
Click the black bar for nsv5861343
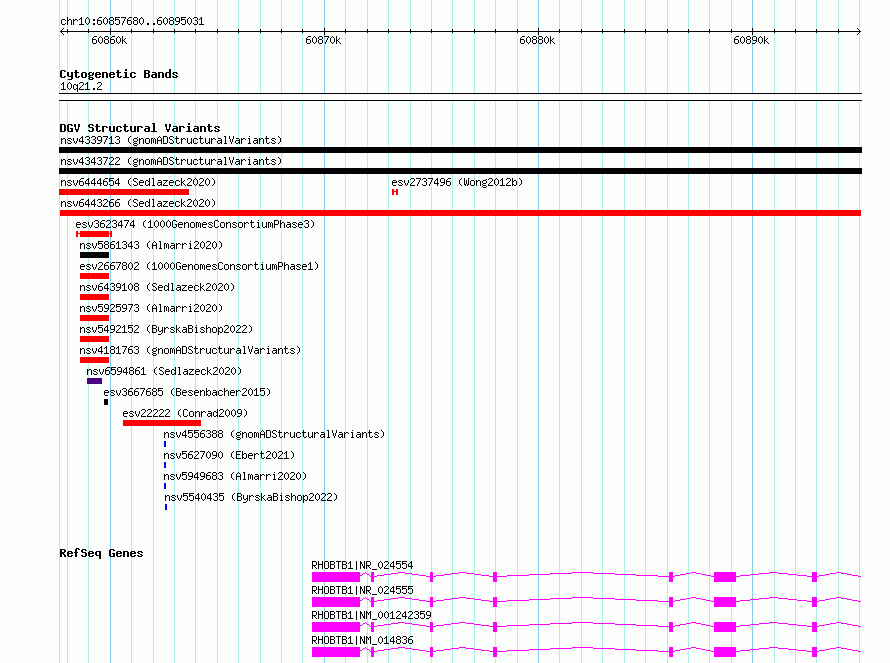point(94,255)
